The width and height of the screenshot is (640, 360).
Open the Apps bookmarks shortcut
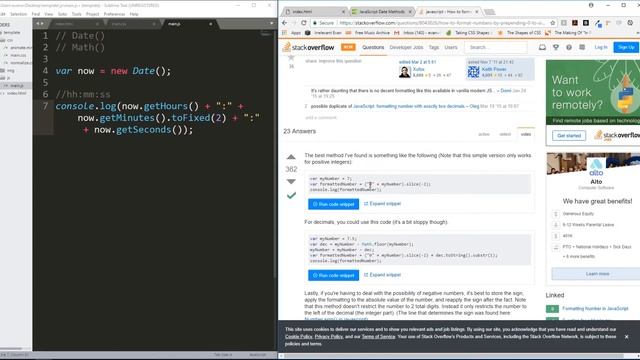292,33
